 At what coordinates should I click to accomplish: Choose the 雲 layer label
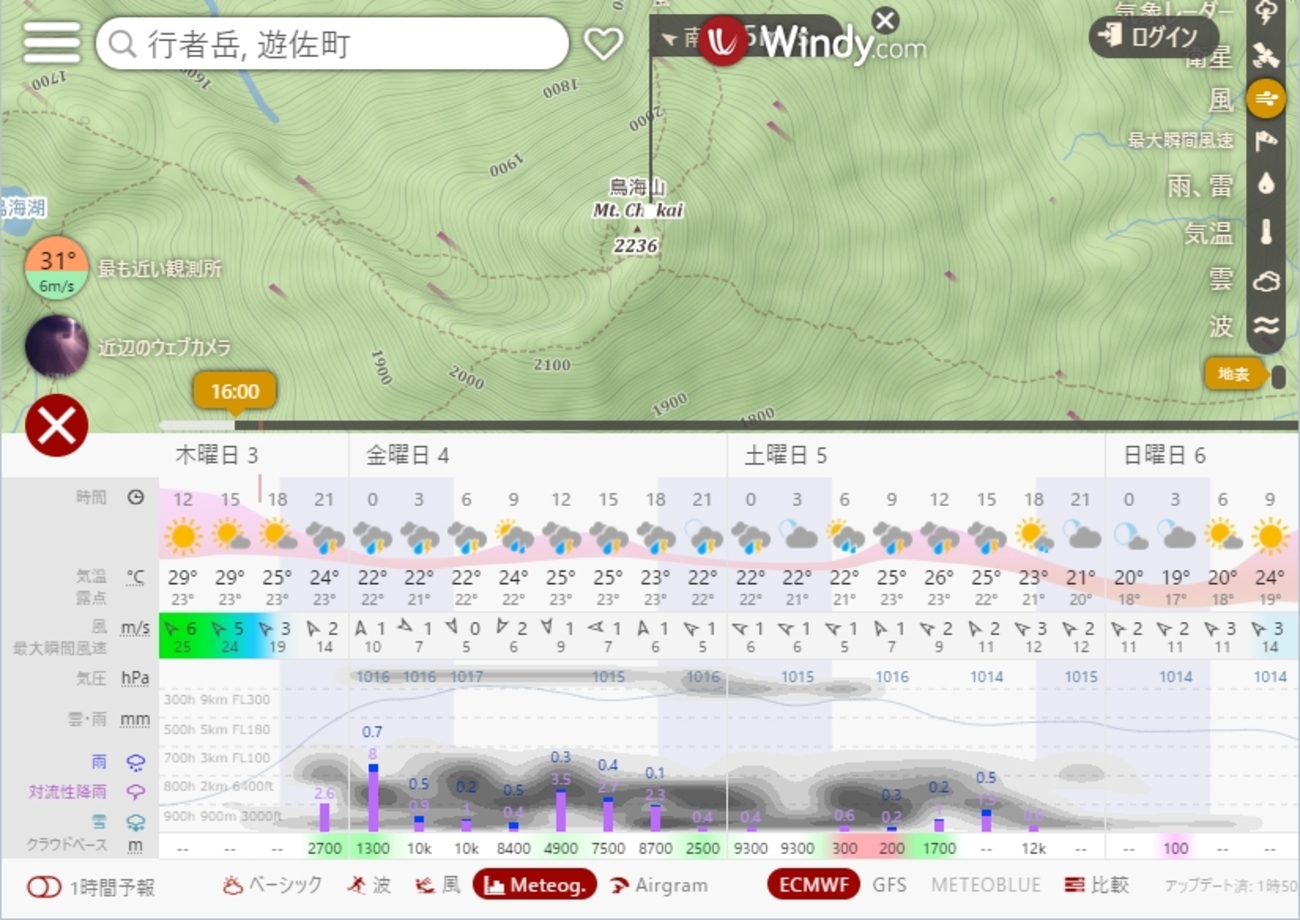tap(1221, 280)
